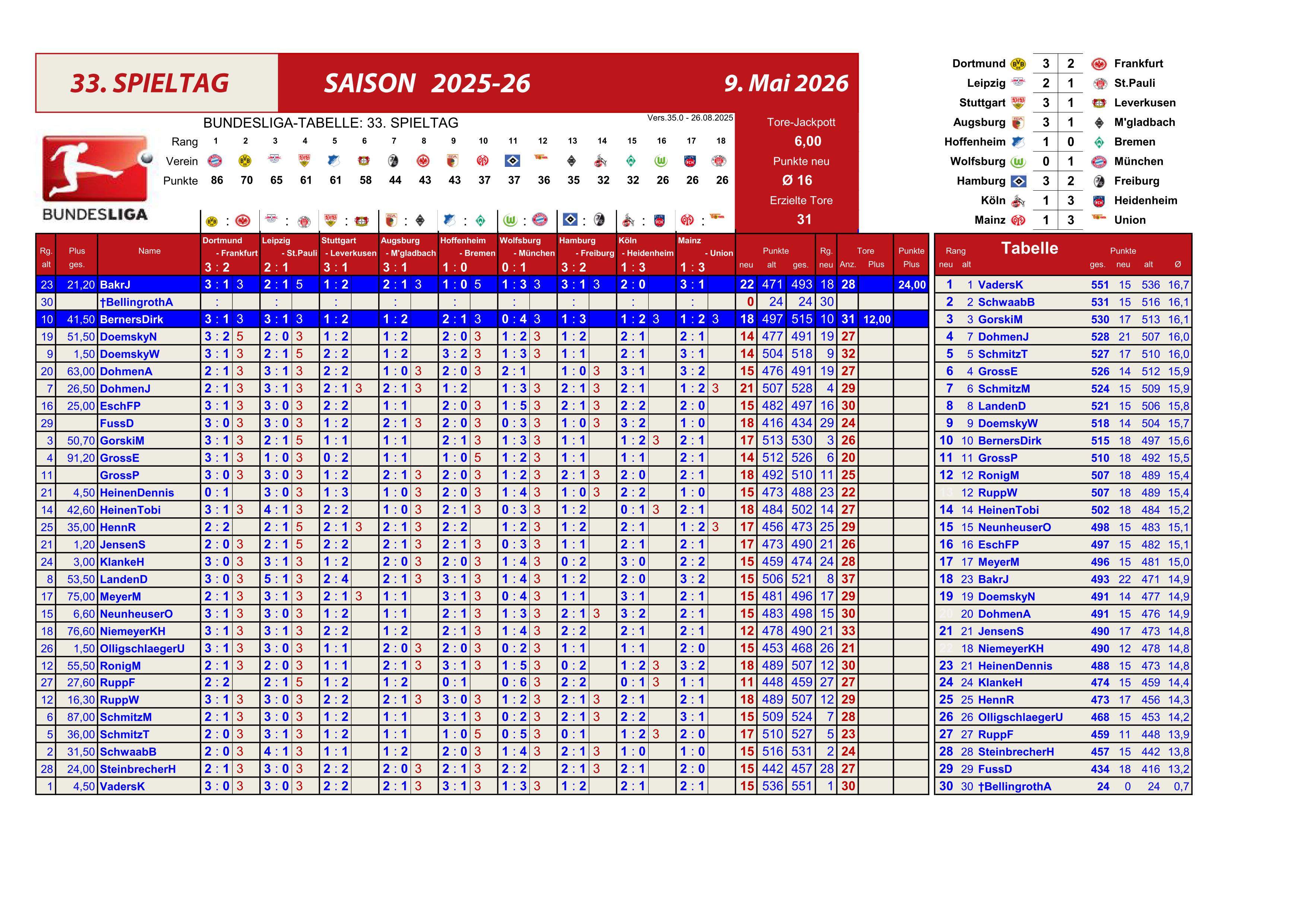1307x924 pixels.
Task: Click RB Leipzig logo under Rang 3
Action: click(275, 160)
